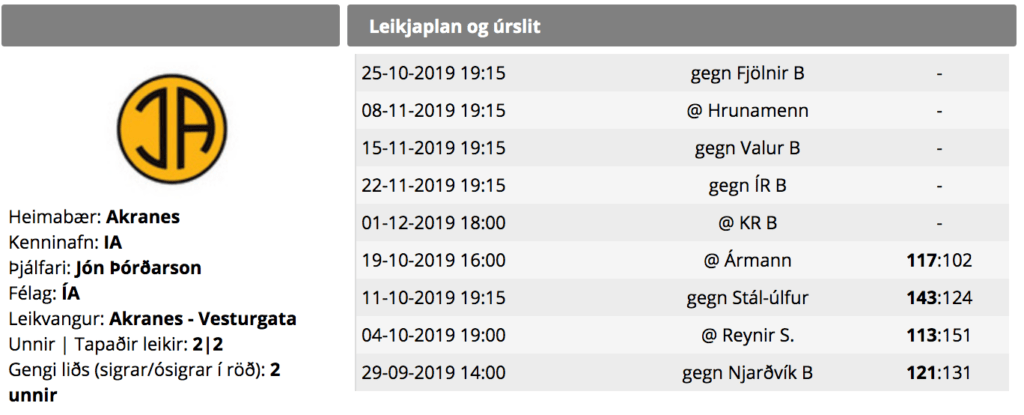Click the empty gray header bar
1024x415 pixels.
pos(170,26)
